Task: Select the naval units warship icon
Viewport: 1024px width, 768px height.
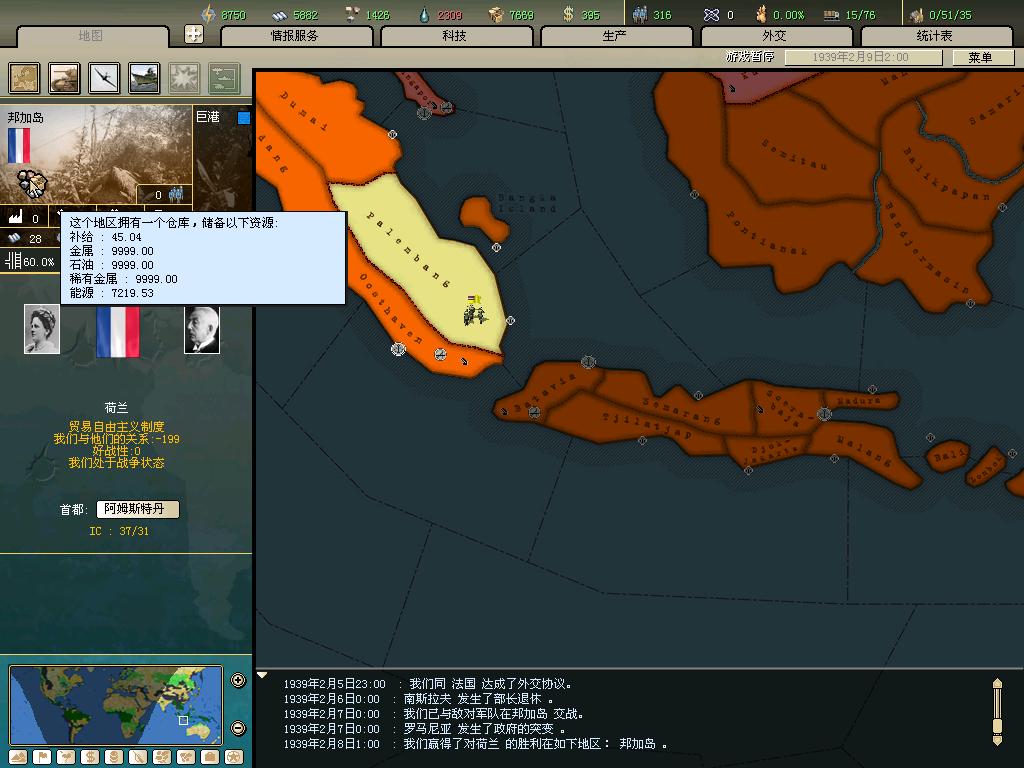Action: pos(144,78)
